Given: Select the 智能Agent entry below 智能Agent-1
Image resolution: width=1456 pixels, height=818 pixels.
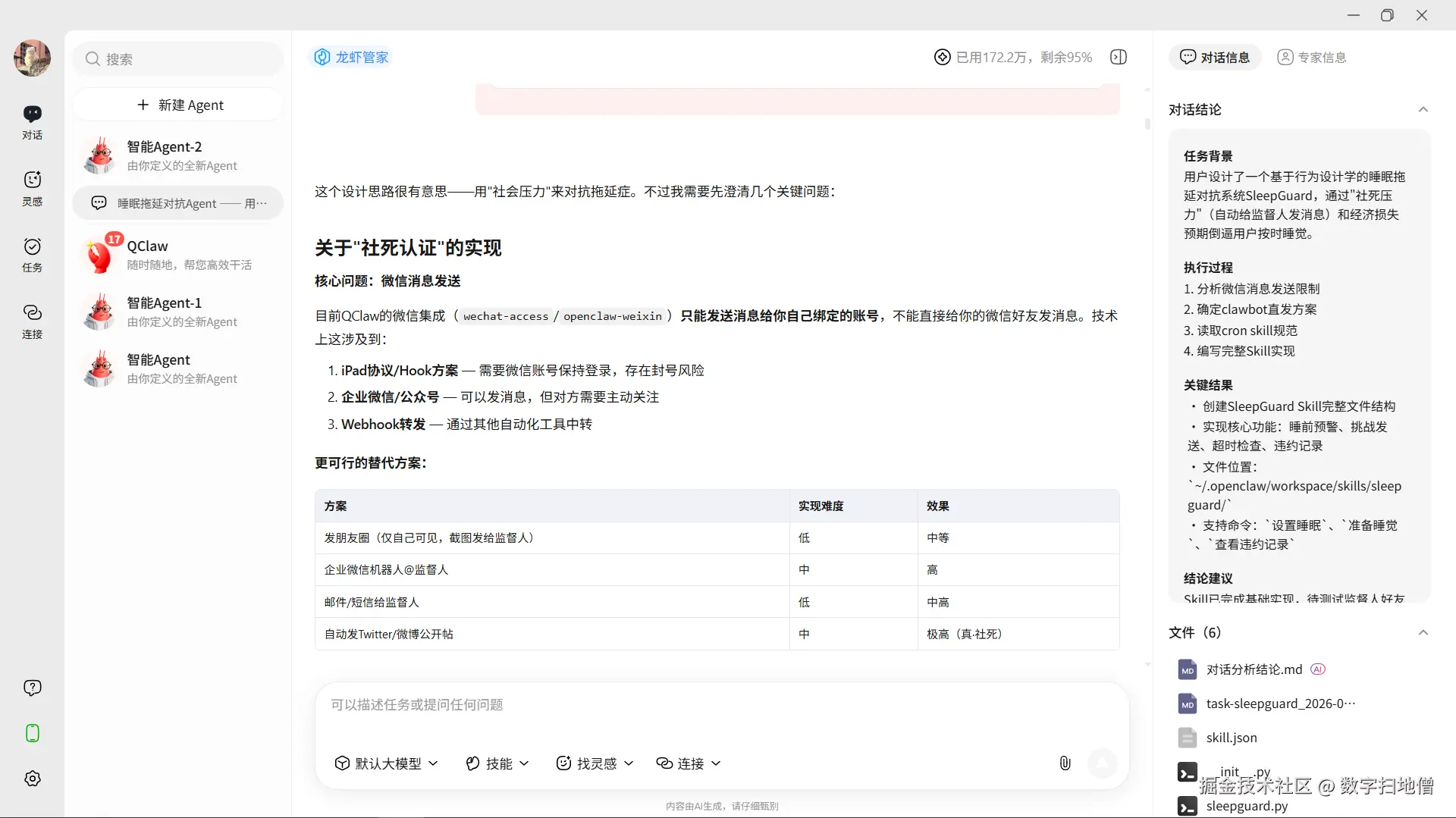Looking at the screenshot, I should (x=178, y=368).
